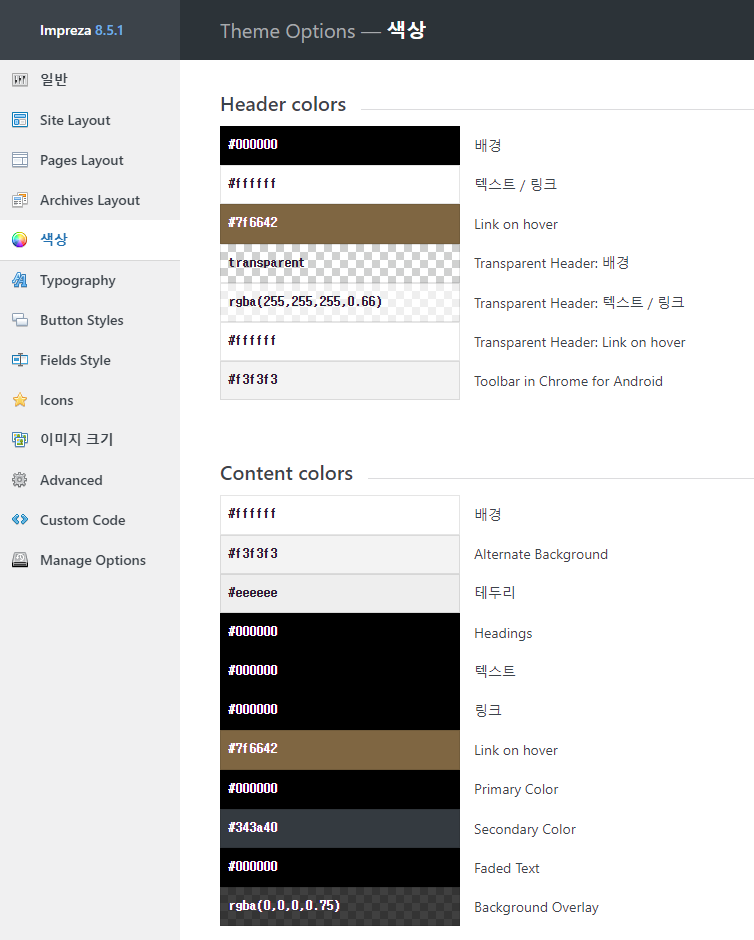
Task: Click the Content colors section heading
Action: coord(286,474)
